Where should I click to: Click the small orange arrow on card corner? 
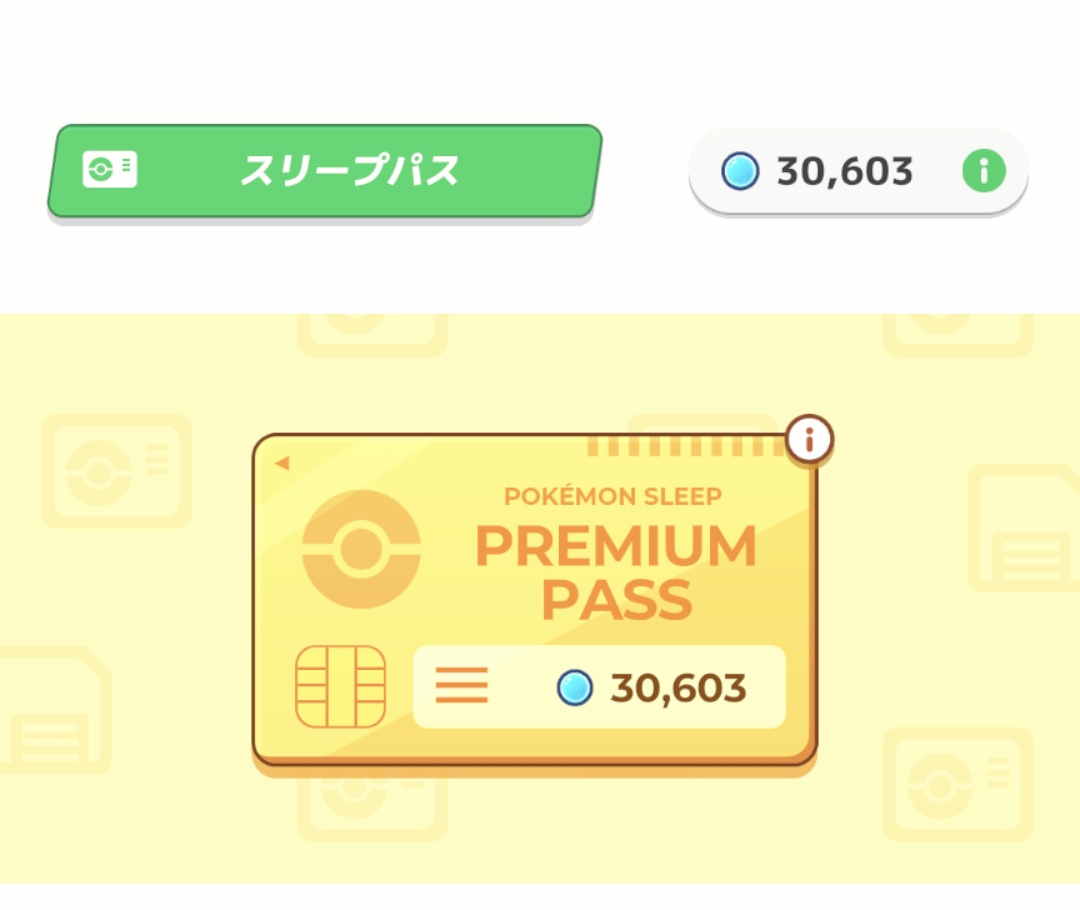(x=281, y=463)
